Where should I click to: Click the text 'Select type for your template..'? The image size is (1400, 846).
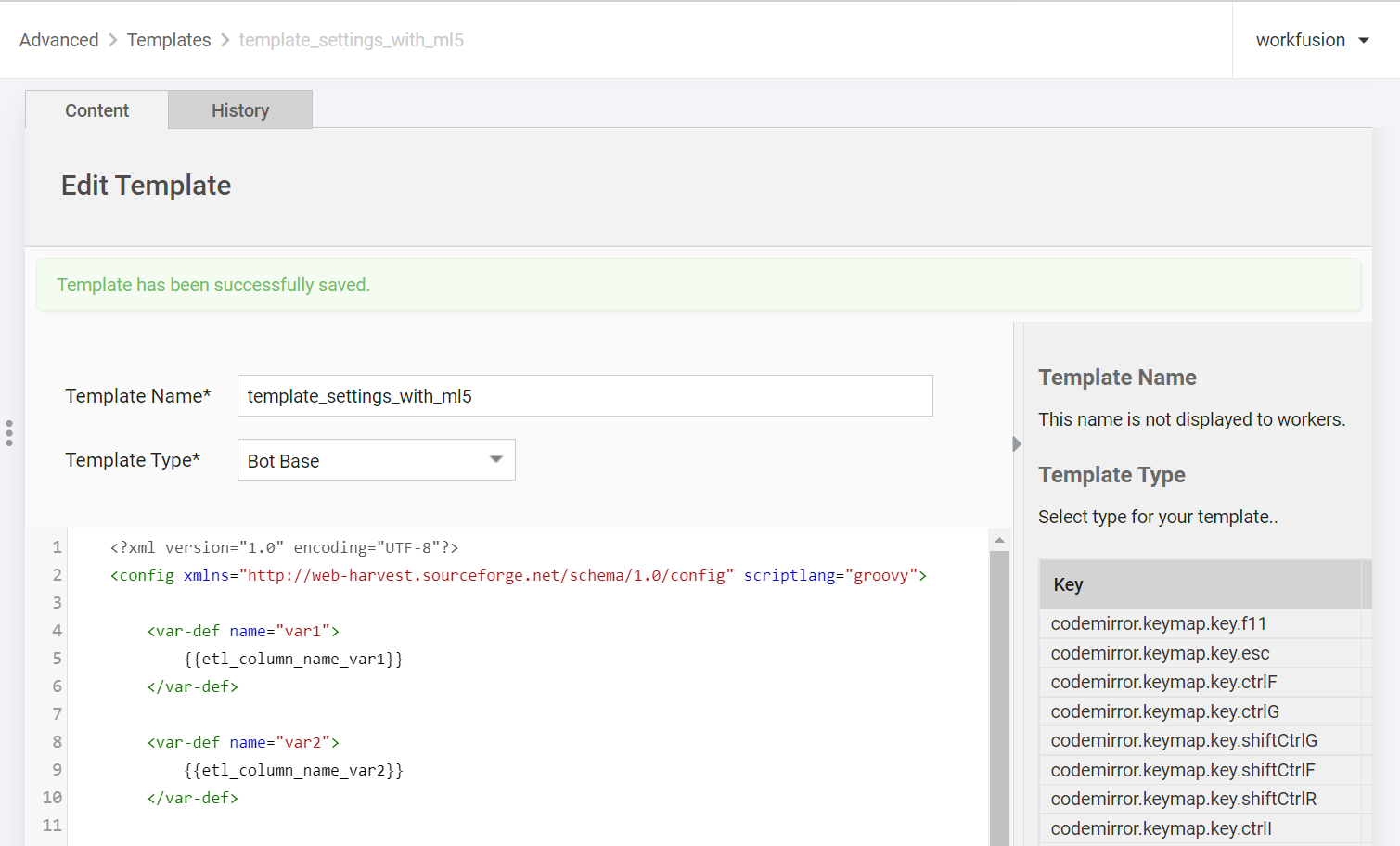(1158, 517)
